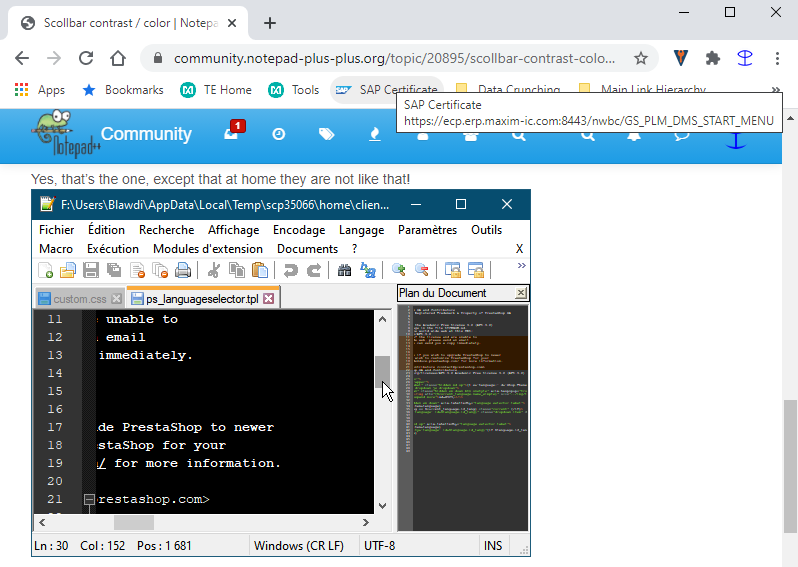Click the Close document icon in Notepad++ toolbar
Image resolution: width=798 pixels, height=567 pixels.
[137, 270]
